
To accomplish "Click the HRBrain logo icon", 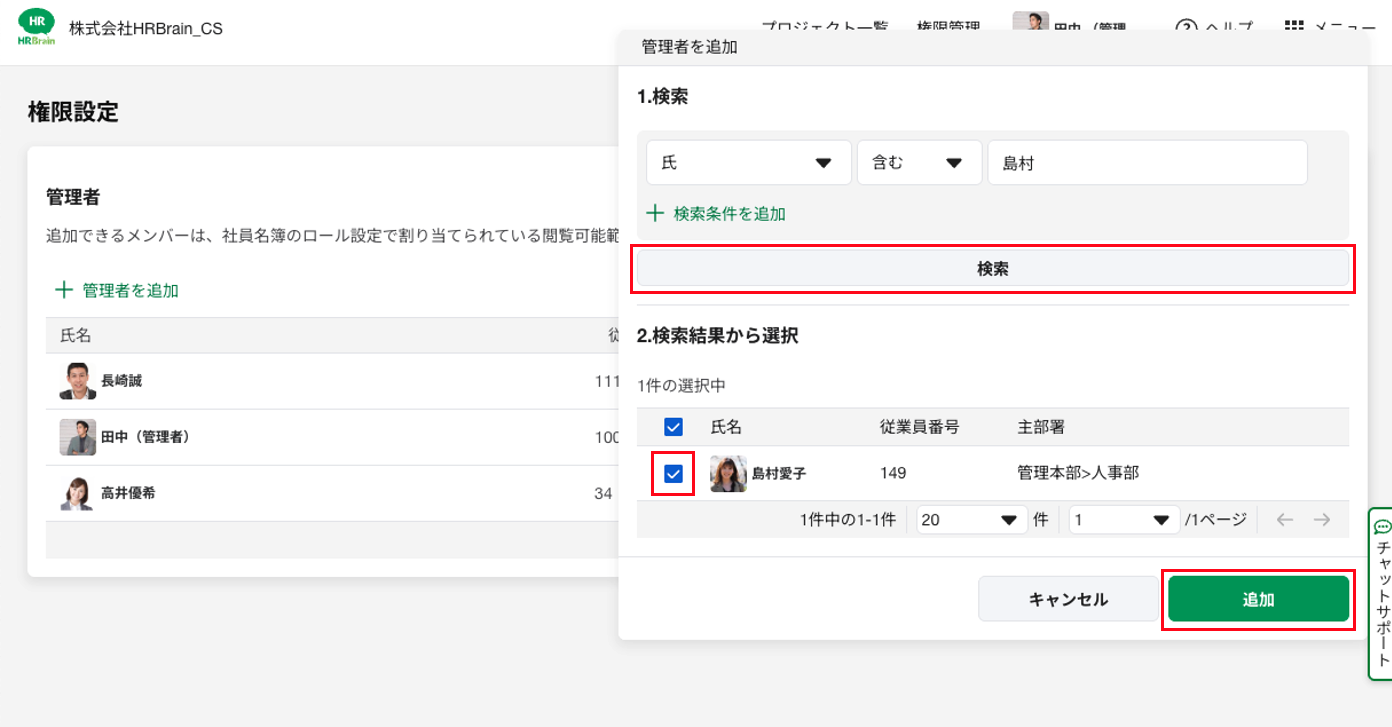I will 37,28.
